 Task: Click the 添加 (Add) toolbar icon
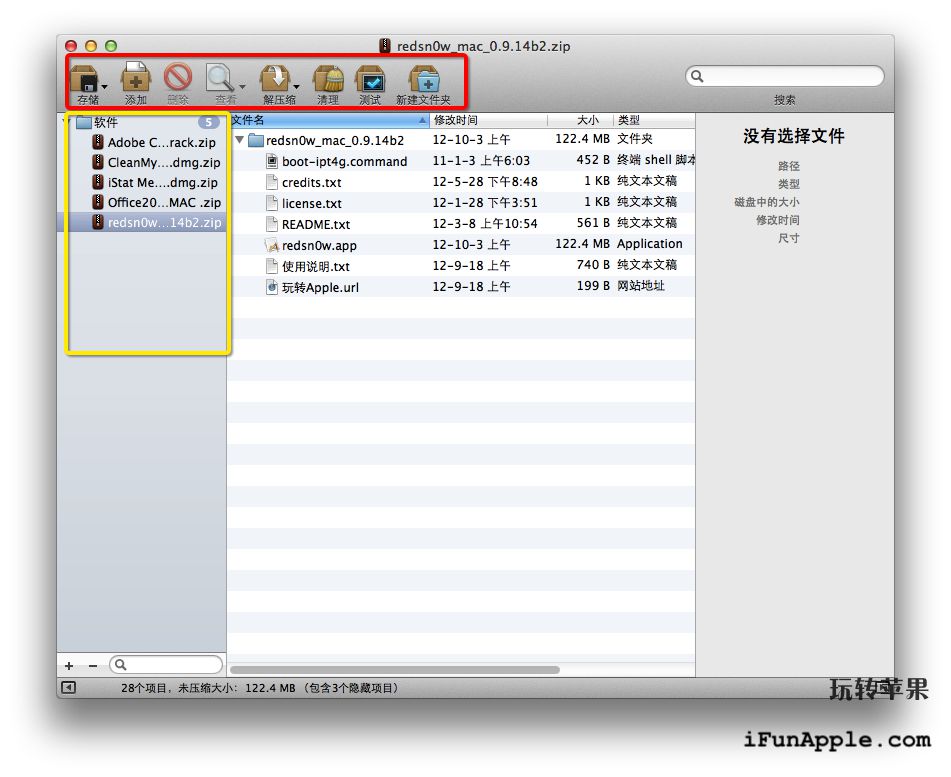coord(136,78)
